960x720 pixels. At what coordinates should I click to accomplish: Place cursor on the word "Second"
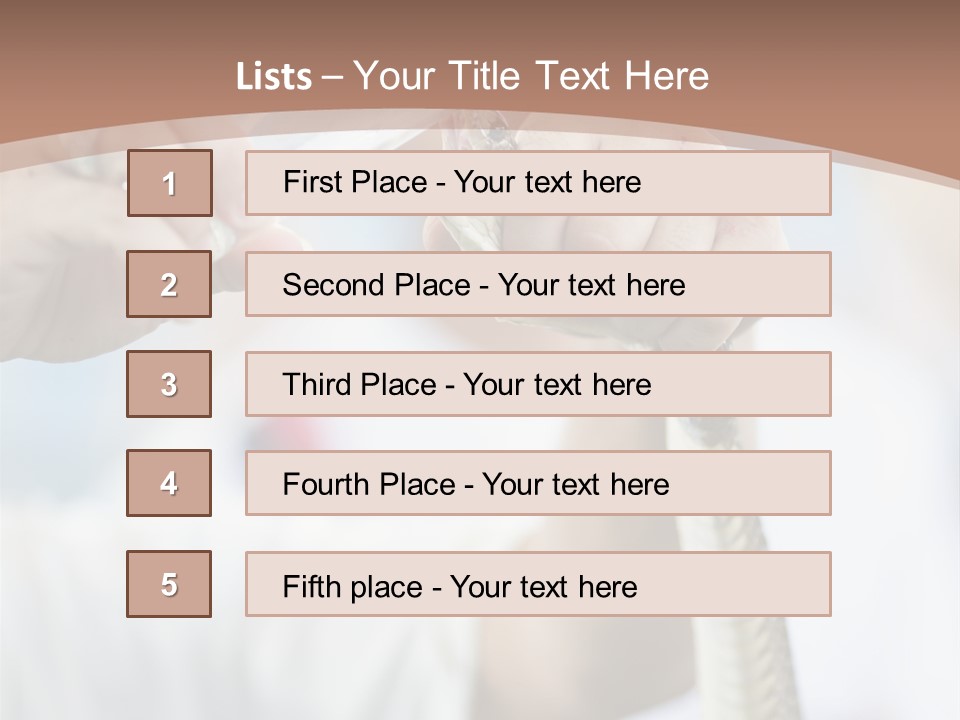(x=334, y=285)
